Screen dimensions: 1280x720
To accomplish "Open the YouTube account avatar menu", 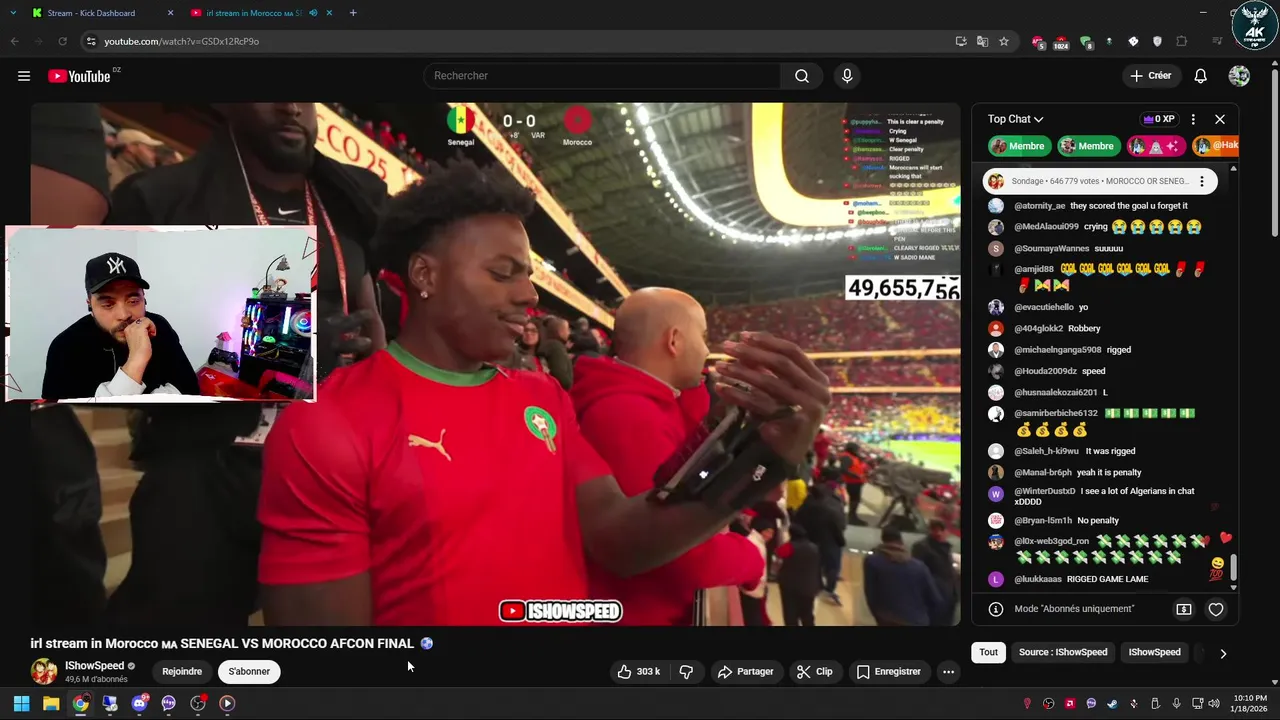I will pos(1239,76).
